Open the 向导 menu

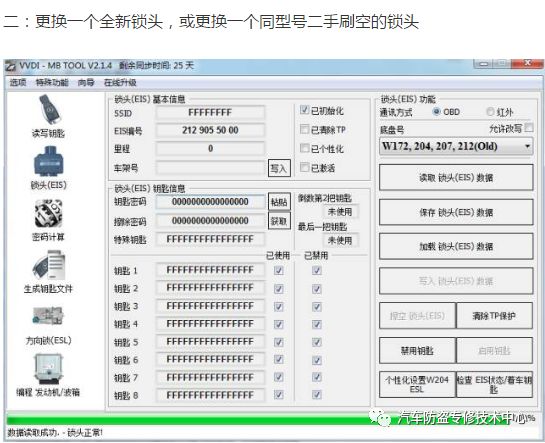click(86, 82)
